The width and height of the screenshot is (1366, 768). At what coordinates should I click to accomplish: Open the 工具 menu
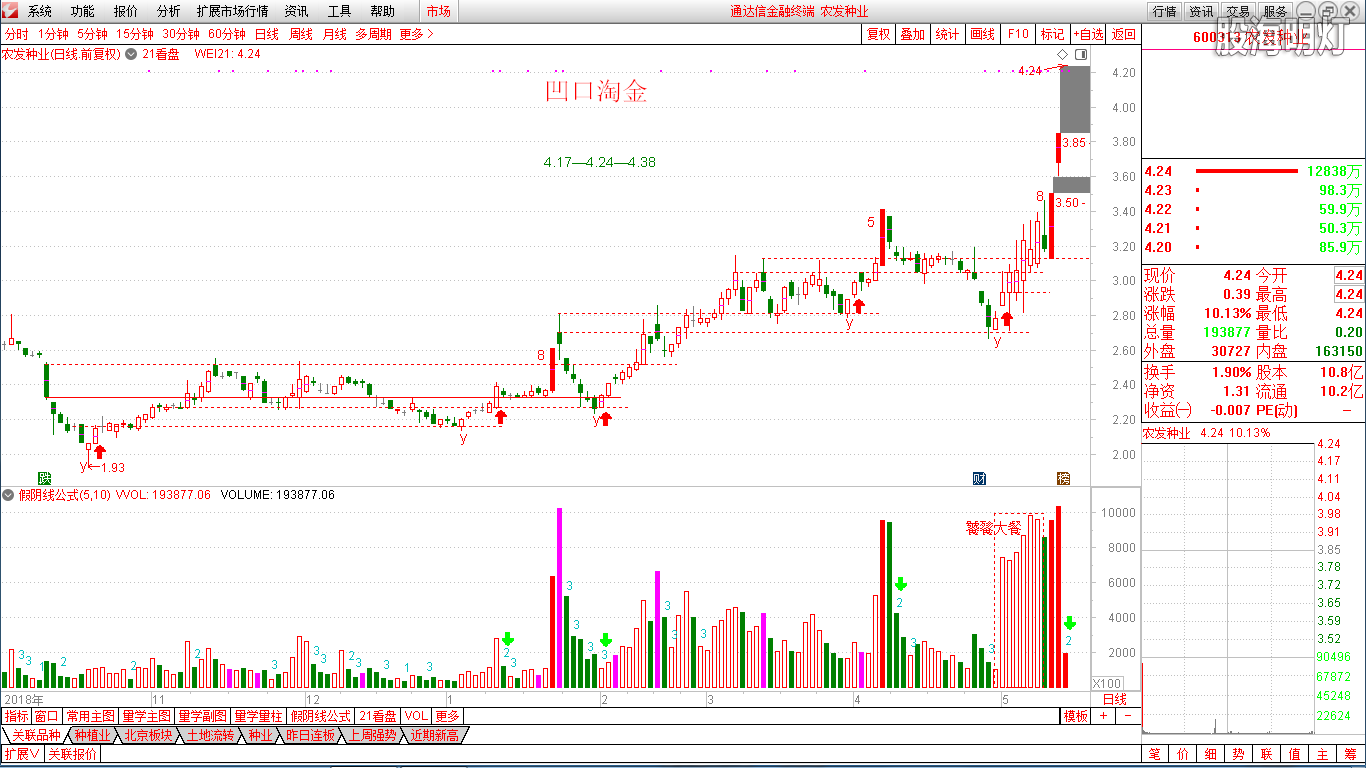[x=339, y=11]
